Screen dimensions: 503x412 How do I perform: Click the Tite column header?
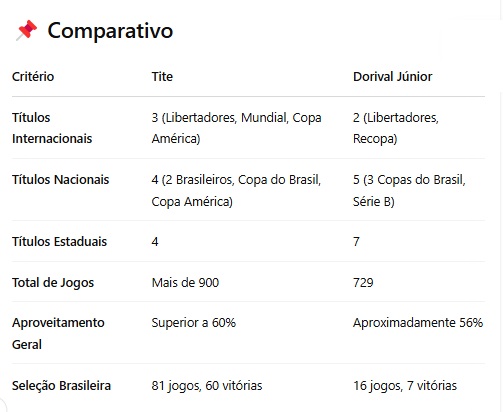coord(162,77)
